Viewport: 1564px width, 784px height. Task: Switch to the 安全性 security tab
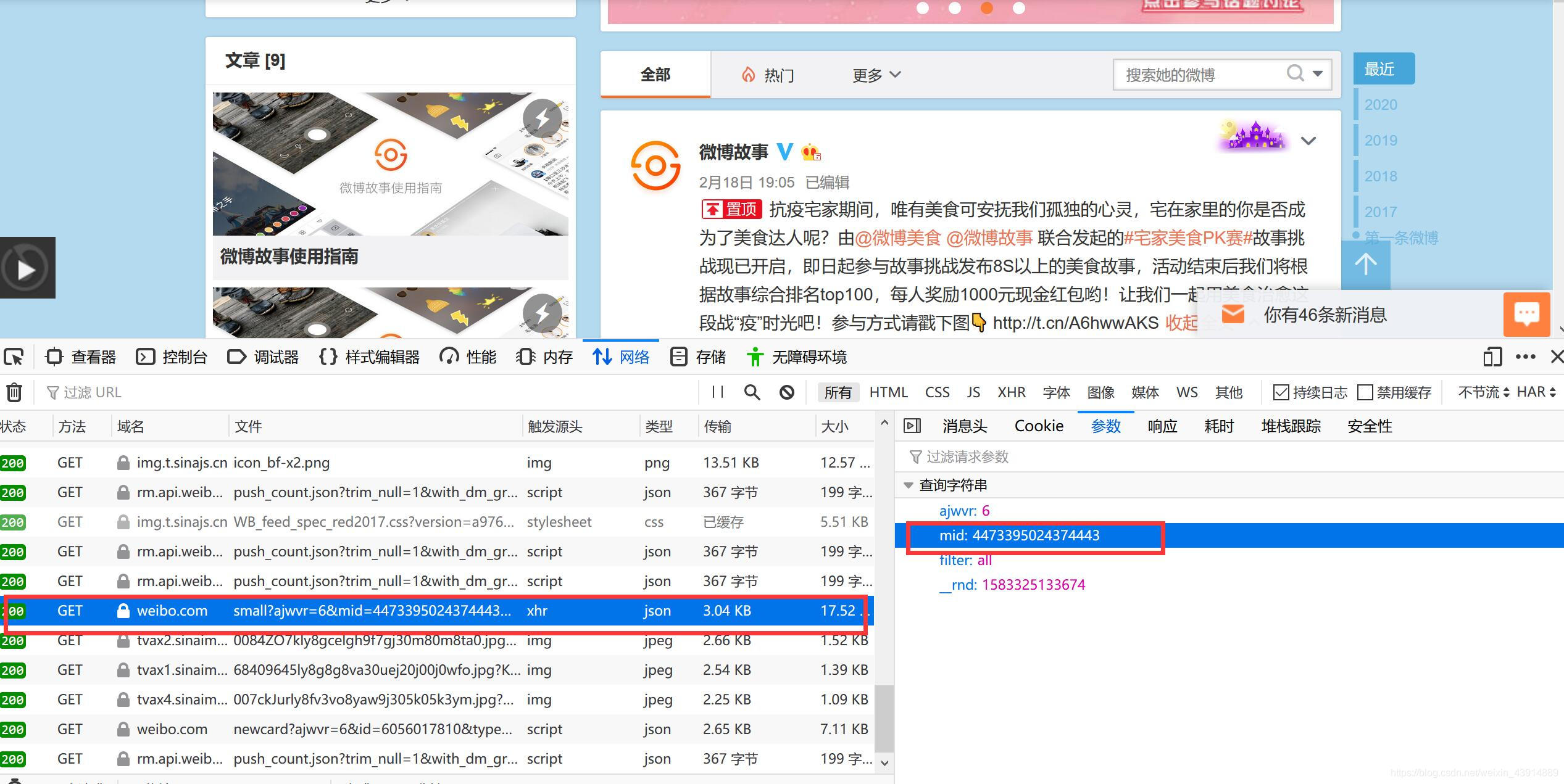pyautogui.click(x=1370, y=426)
